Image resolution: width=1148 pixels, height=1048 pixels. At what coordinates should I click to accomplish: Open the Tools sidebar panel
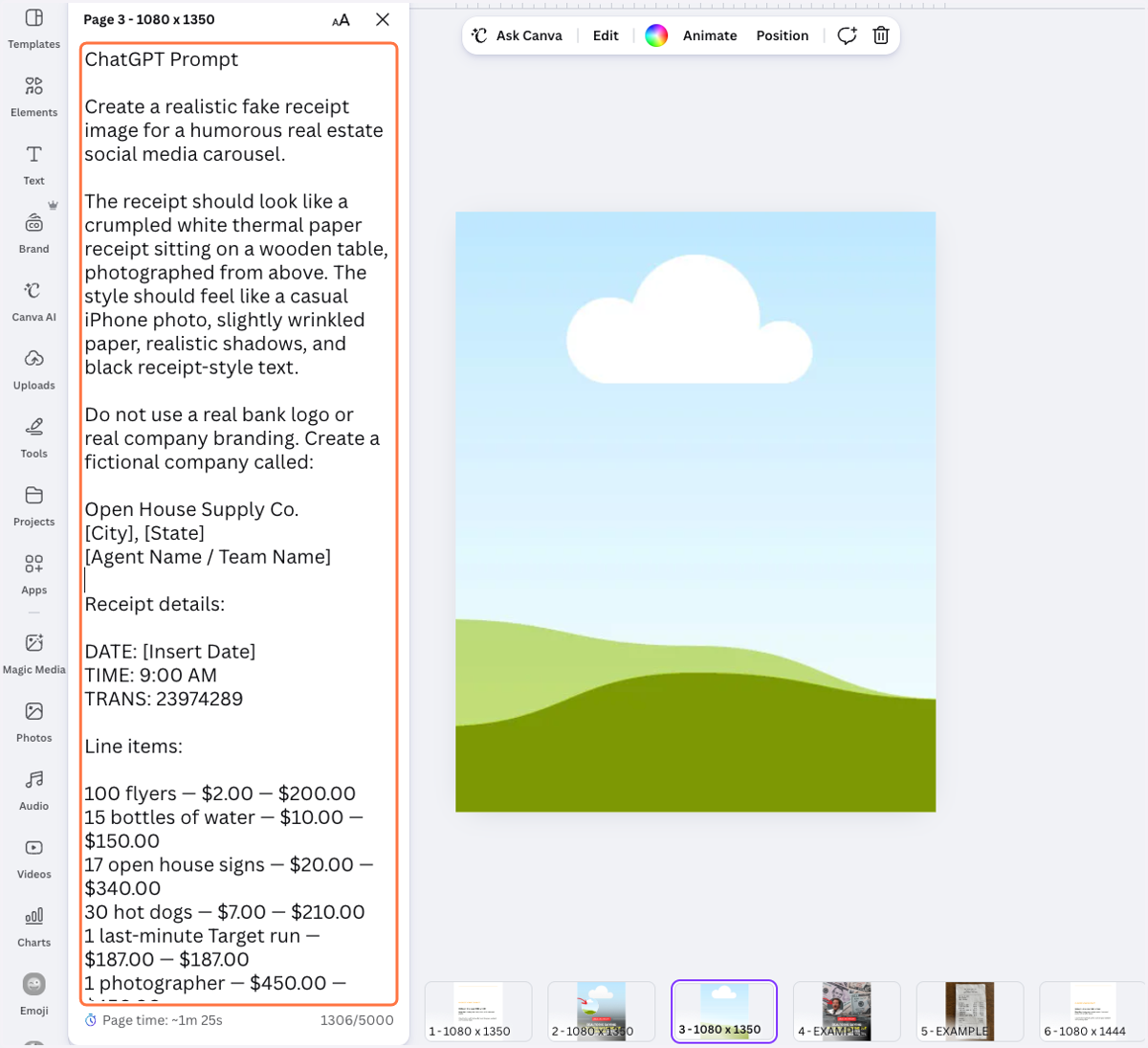(x=33, y=437)
